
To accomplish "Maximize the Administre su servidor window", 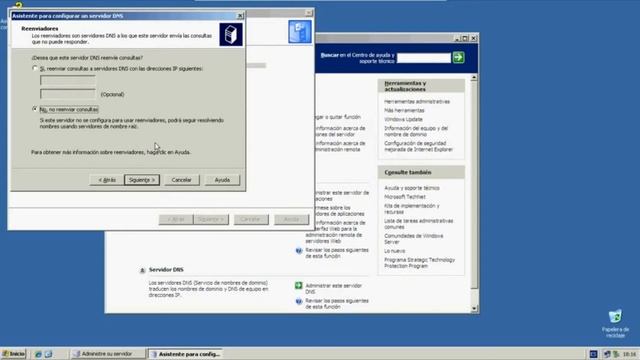I will (465, 38).
